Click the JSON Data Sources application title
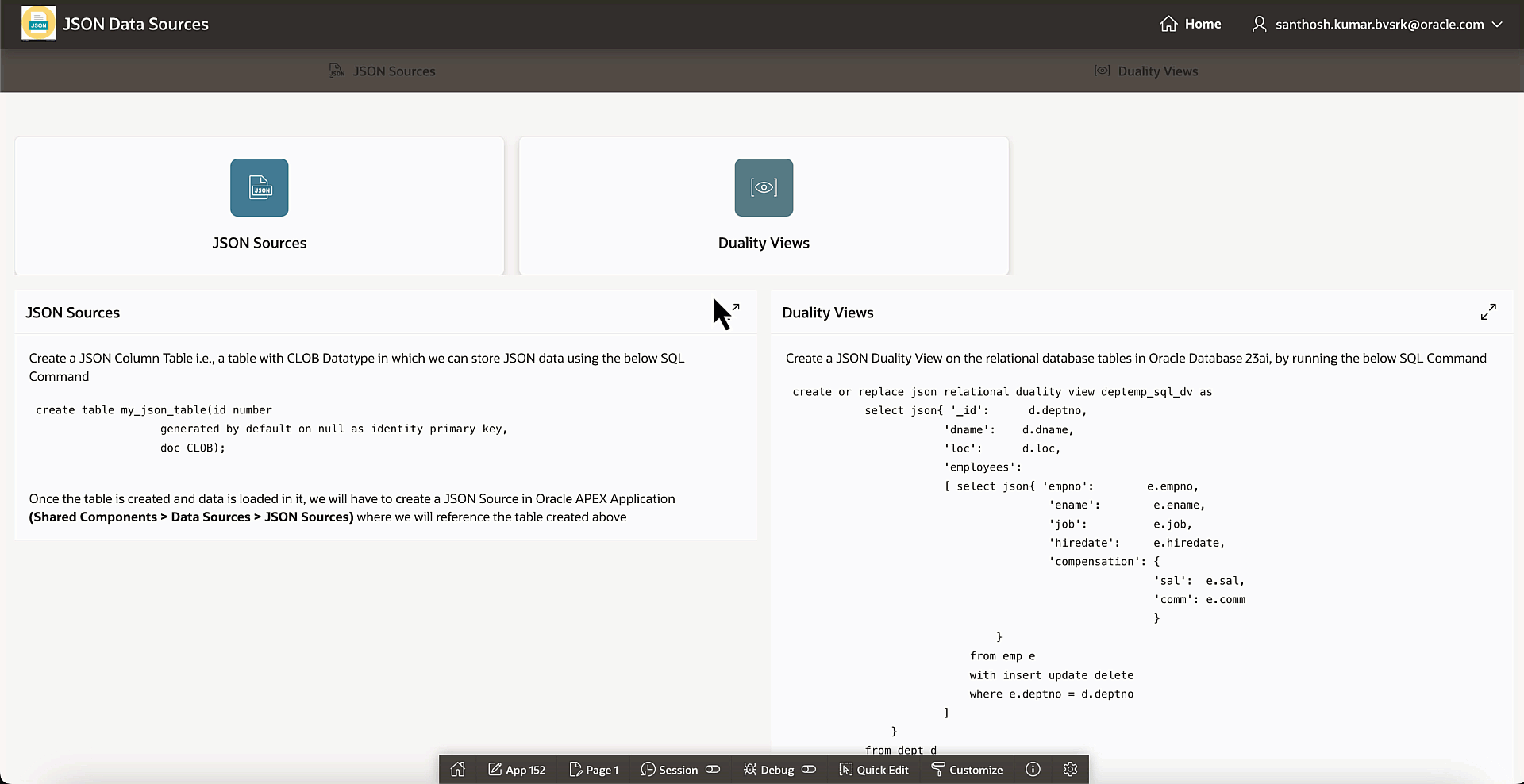The width and height of the screenshot is (1524, 784). click(x=136, y=24)
